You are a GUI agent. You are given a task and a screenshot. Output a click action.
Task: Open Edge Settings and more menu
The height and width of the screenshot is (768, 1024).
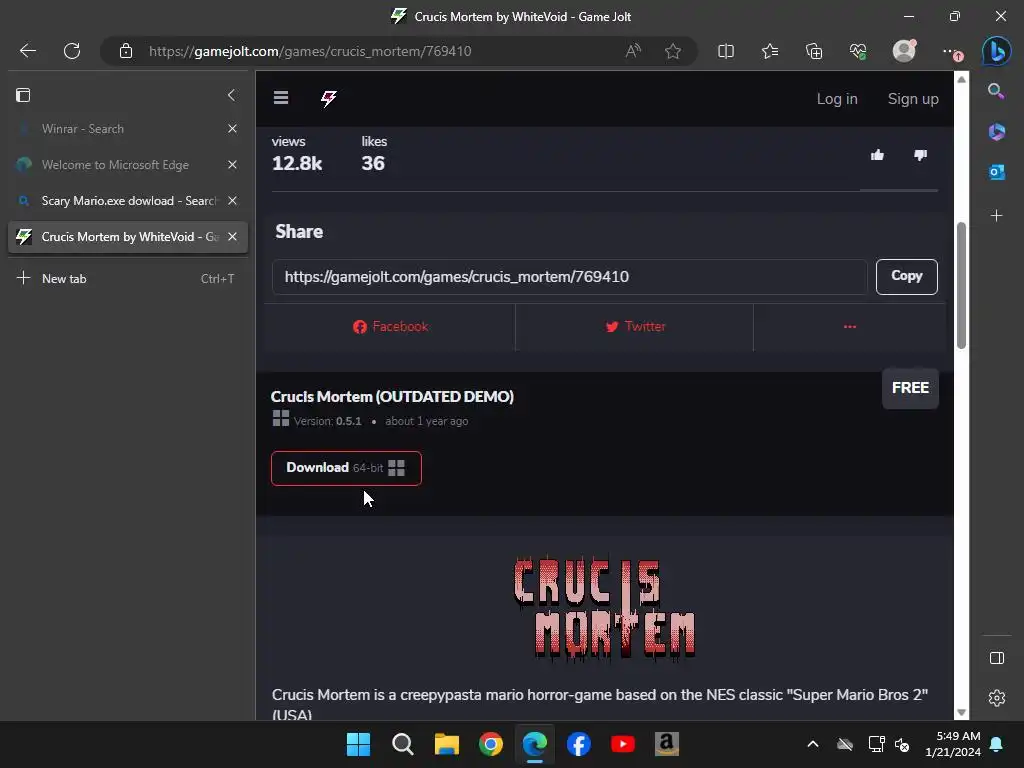point(952,52)
